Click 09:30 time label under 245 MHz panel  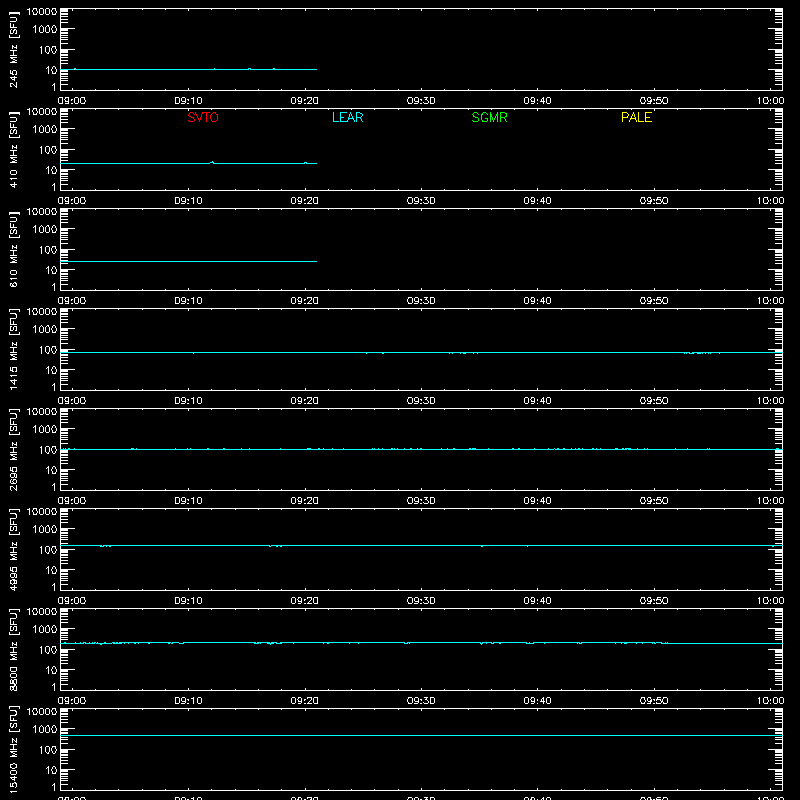pyautogui.click(x=421, y=101)
